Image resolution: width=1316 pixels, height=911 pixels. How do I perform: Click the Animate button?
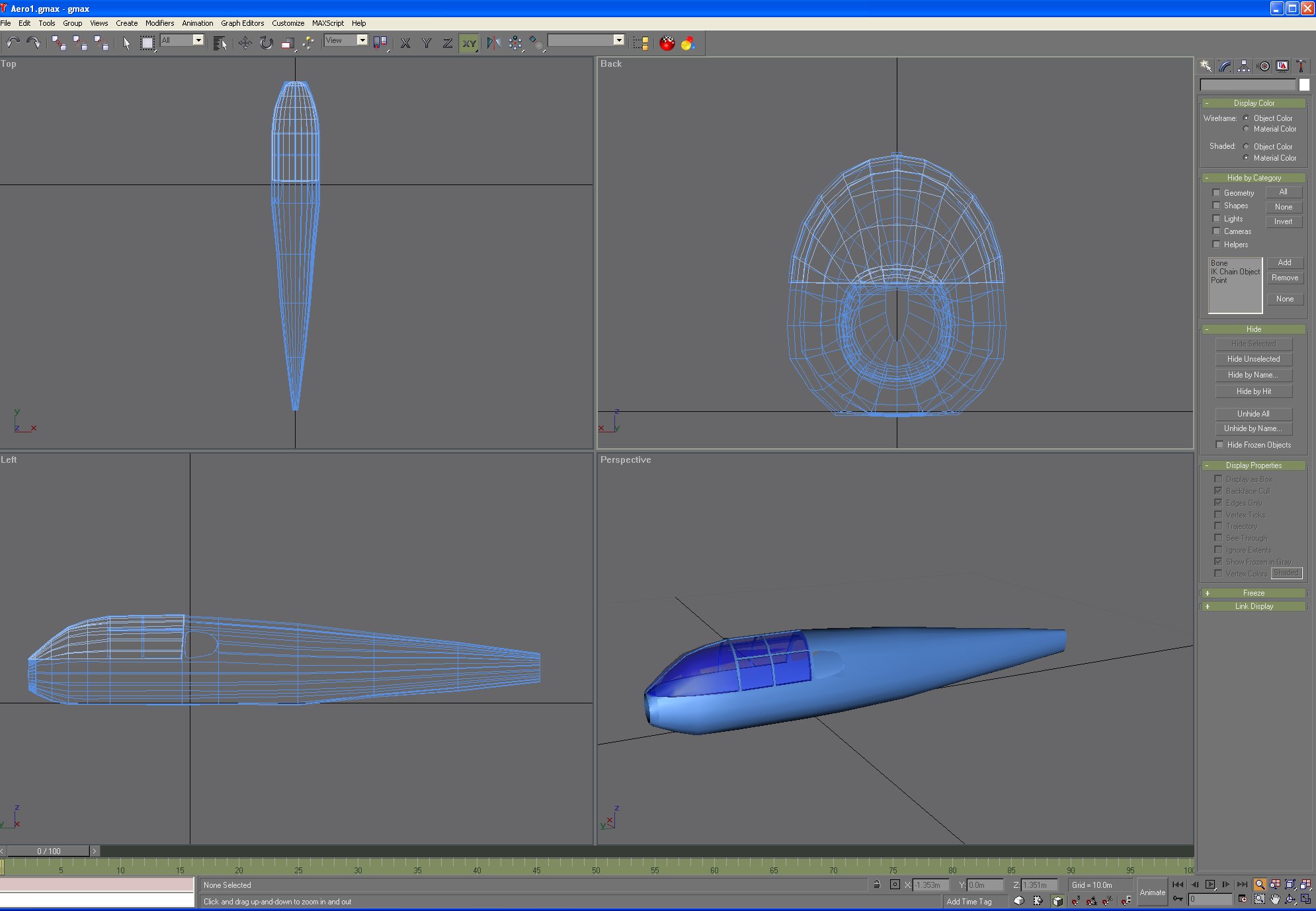[x=1152, y=892]
